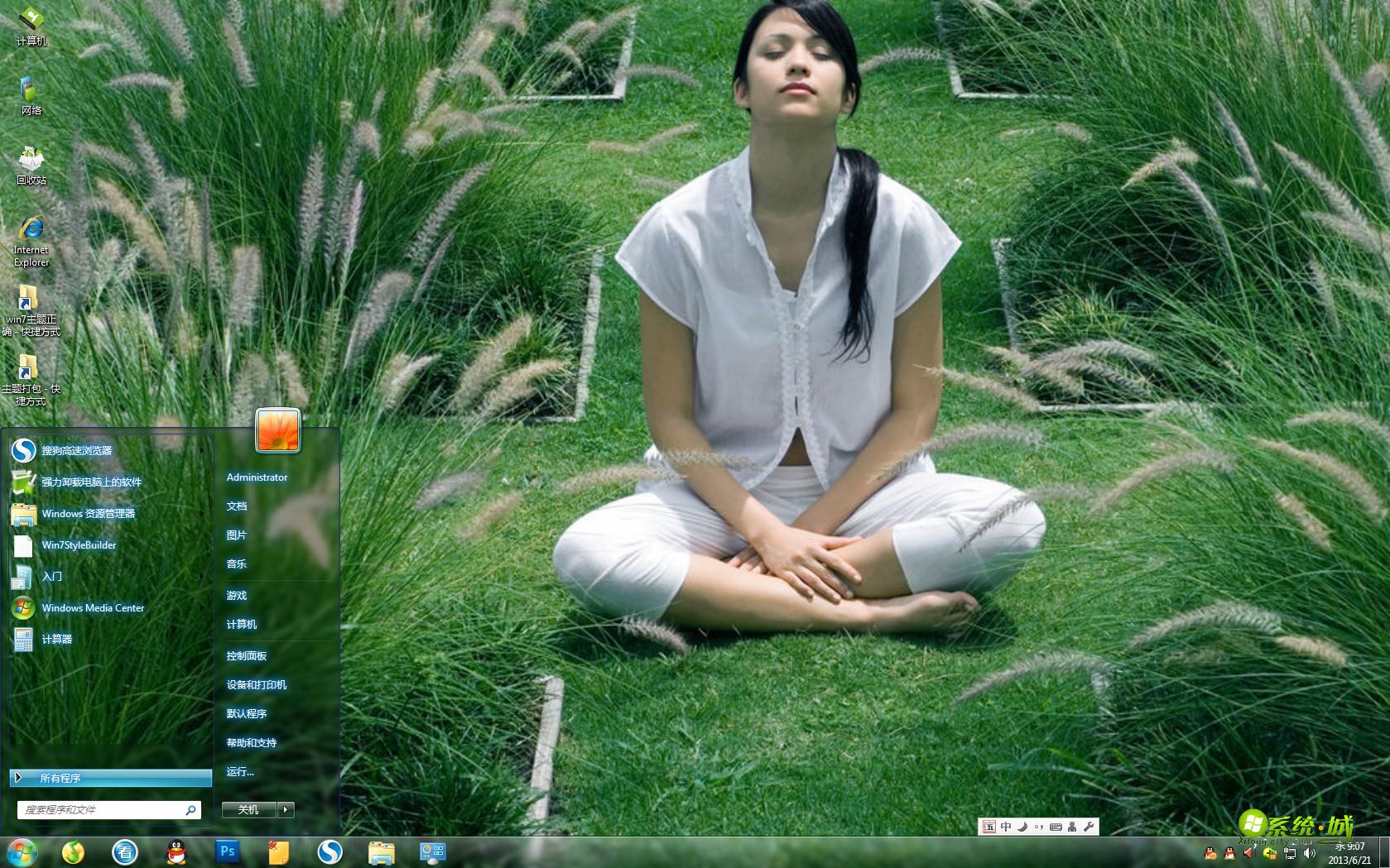Viewport: 1390px width, 868px height.
Task: Select 运行... in the Start menu
Action: [x=239, y=771]
